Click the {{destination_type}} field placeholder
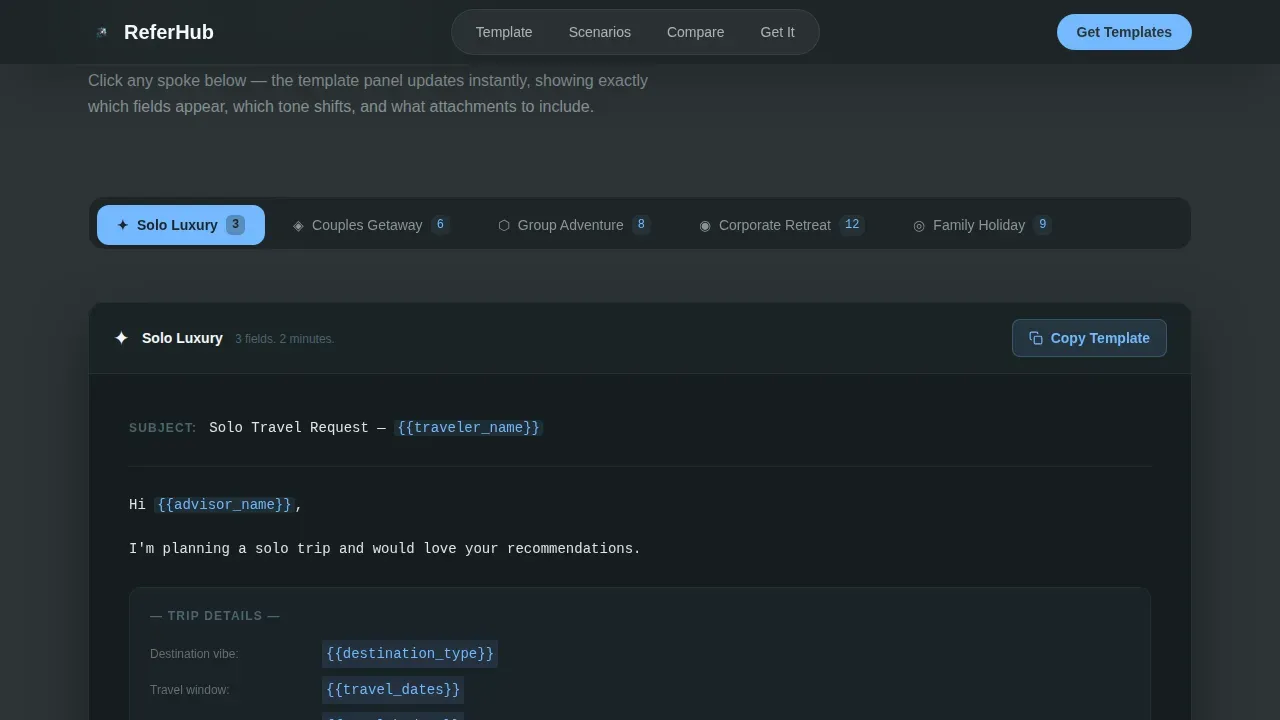Viewport: 1280px width, 720px height. pos(410,654)
